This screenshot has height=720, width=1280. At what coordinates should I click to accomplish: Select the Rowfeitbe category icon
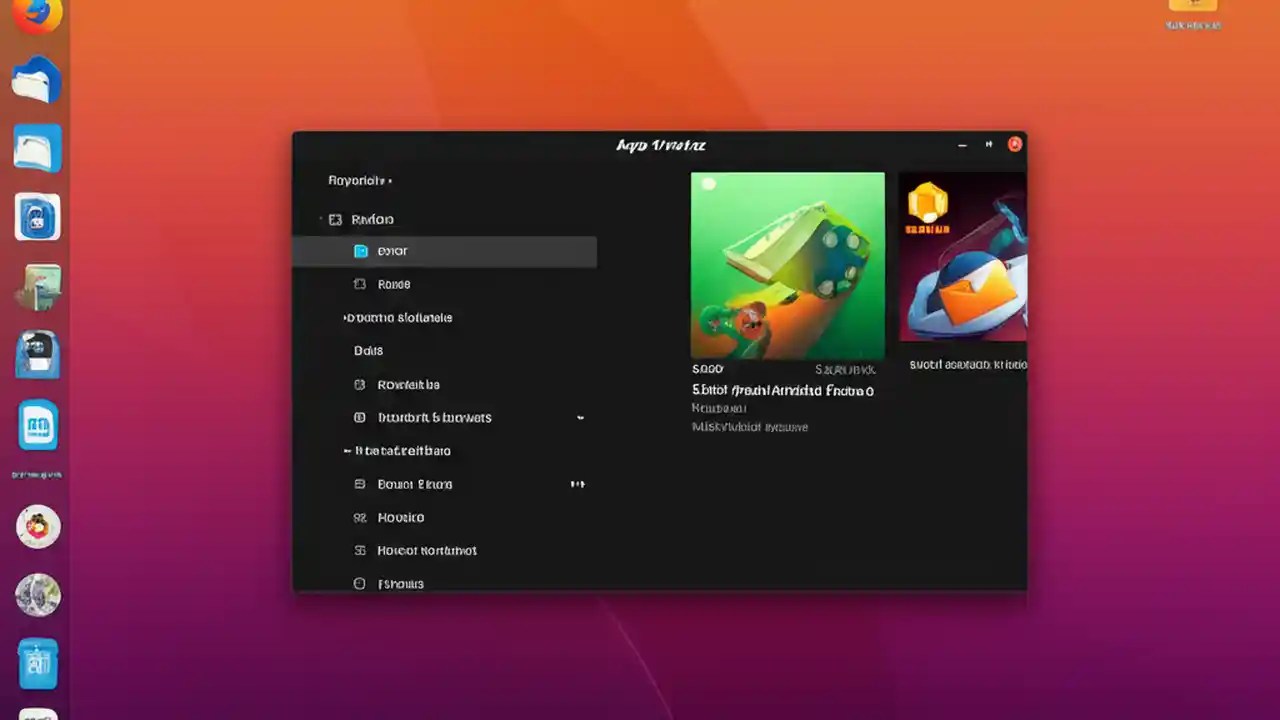point(360,384)
